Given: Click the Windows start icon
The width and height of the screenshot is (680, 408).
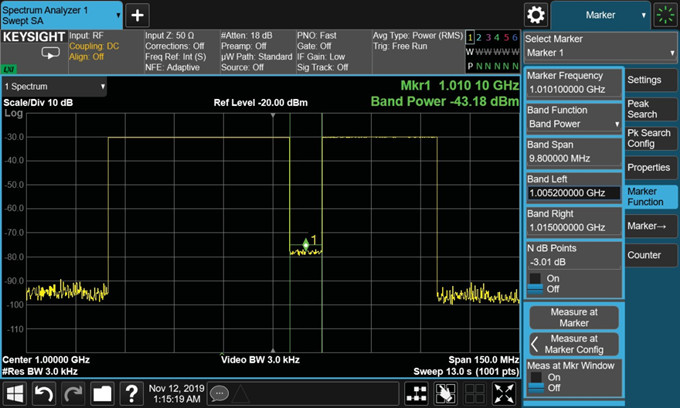Looking at the screenshot, I should (15, 393).
